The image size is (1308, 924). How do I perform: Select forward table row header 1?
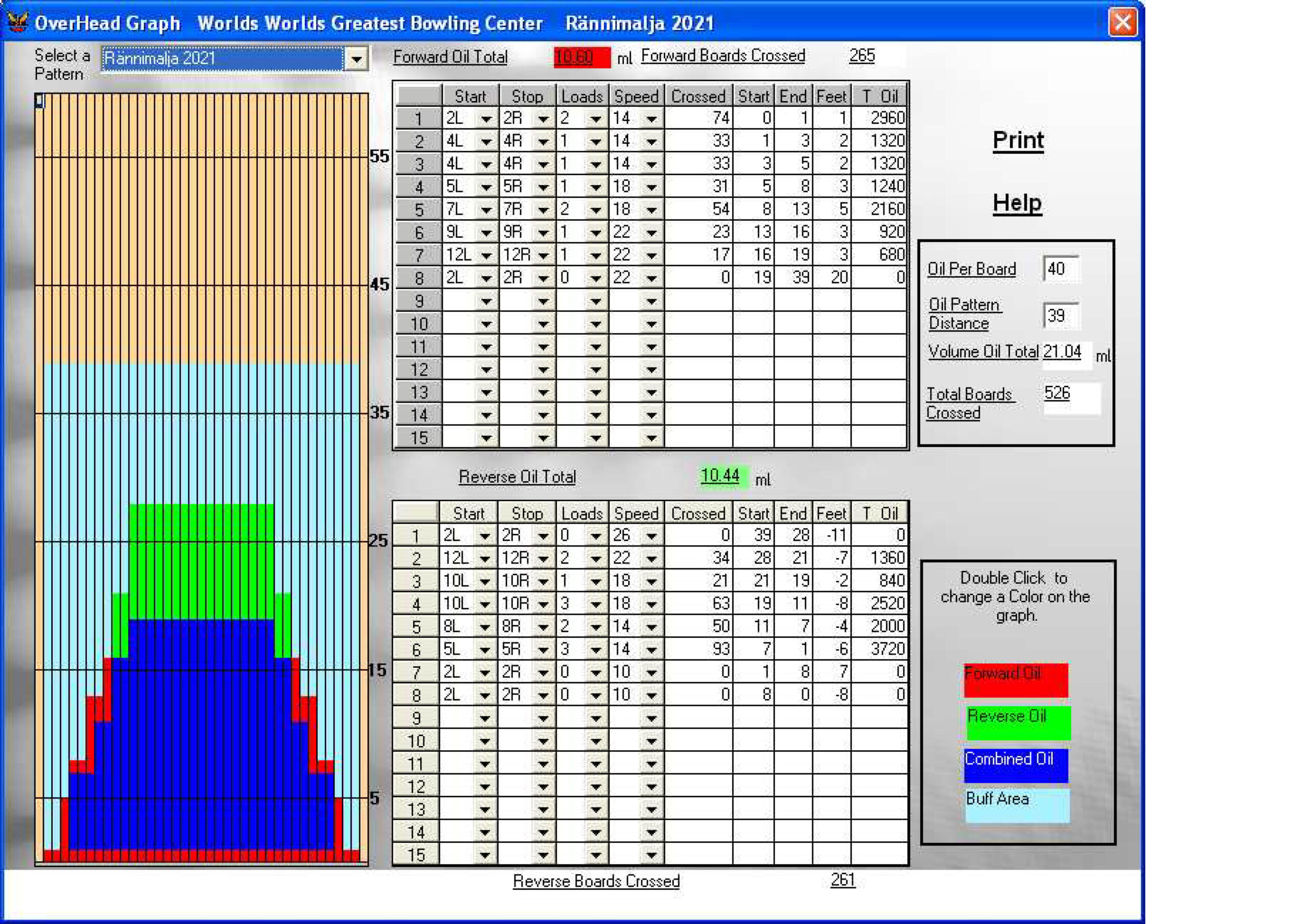(x=419, y=119)
